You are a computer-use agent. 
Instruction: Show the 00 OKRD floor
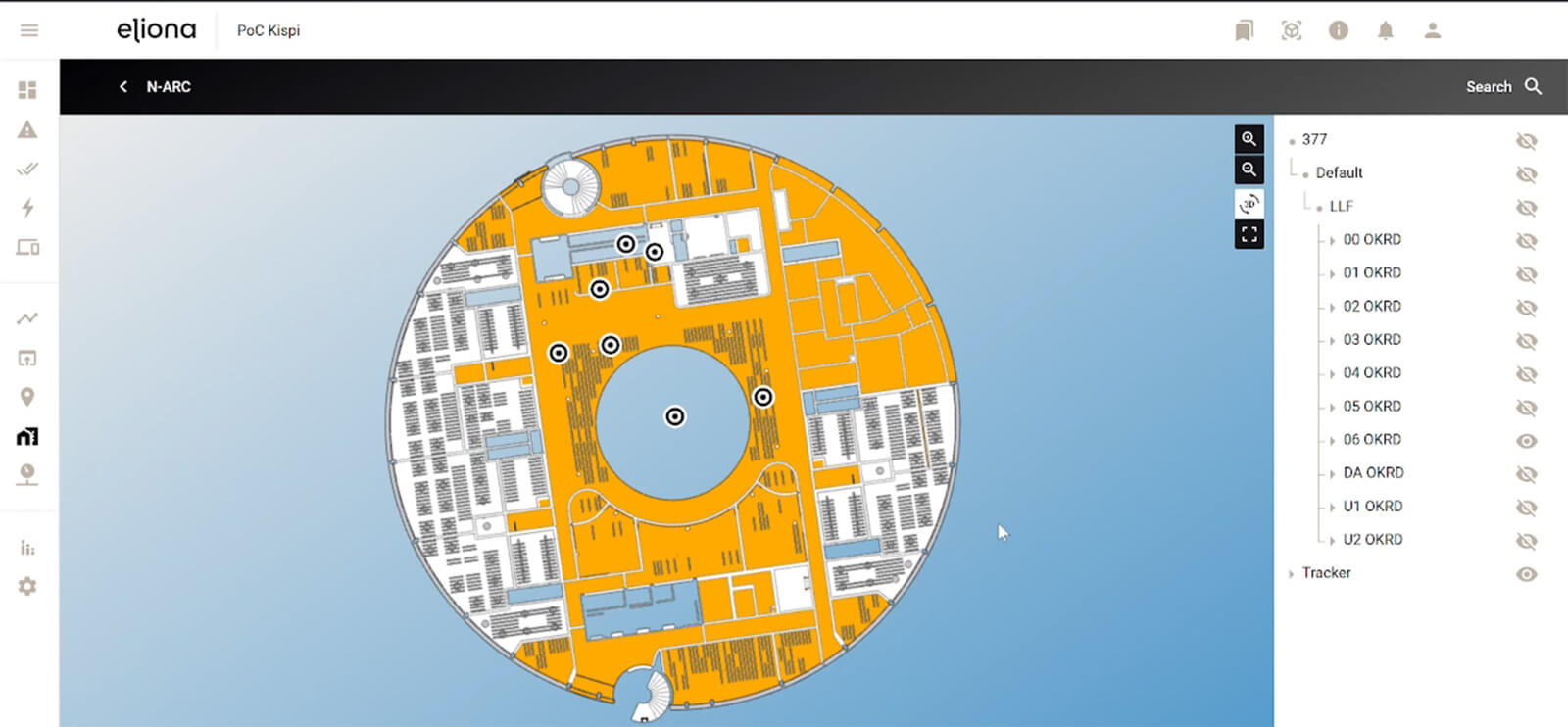1527,241
